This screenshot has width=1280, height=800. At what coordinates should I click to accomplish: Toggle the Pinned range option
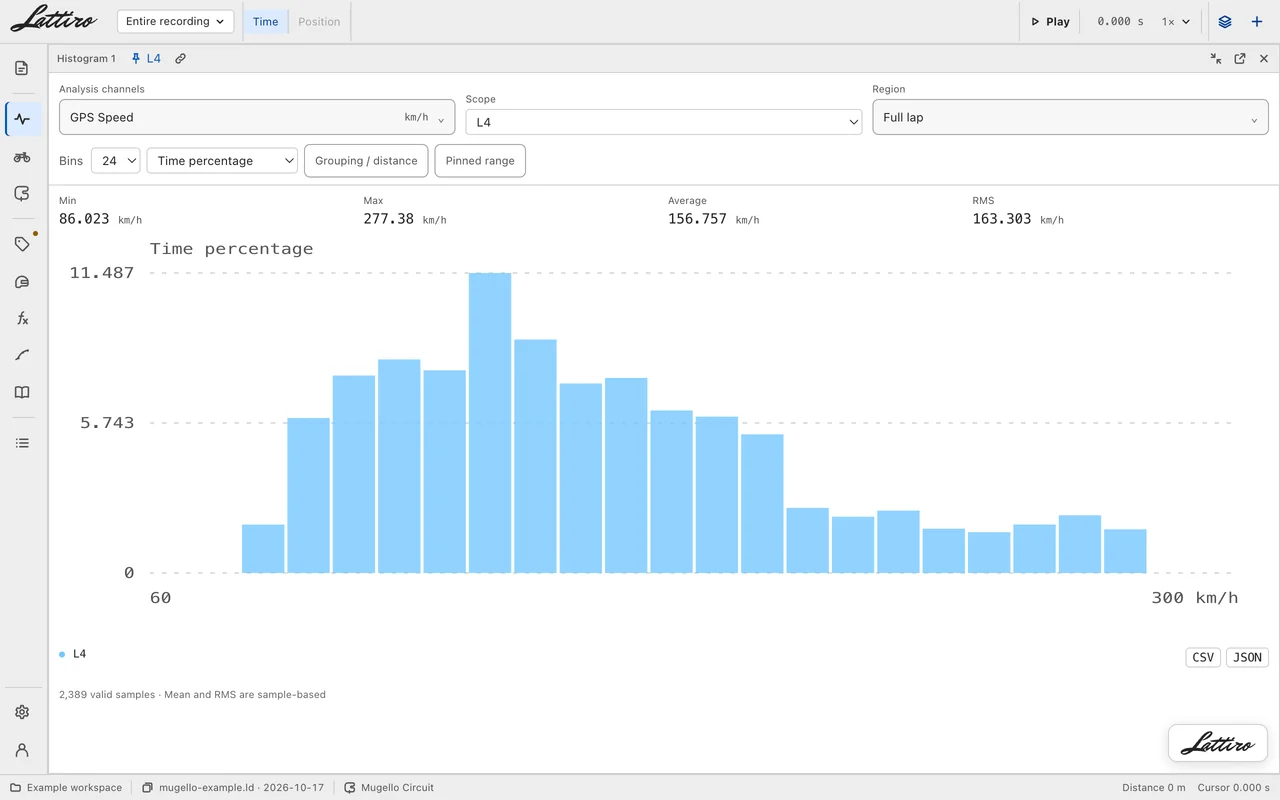[x=480, y=161]
